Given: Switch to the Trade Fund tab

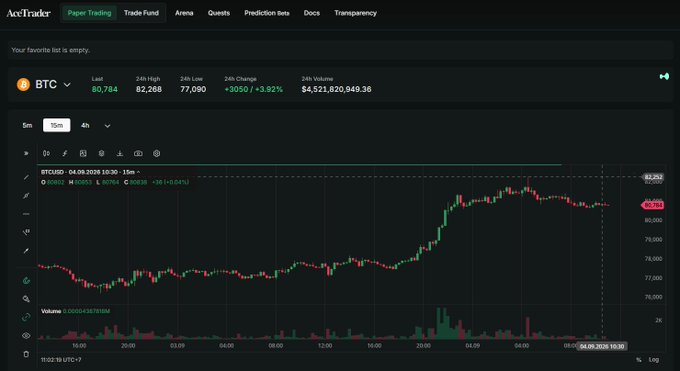Looking at the screenshot, I should point(141,13).
